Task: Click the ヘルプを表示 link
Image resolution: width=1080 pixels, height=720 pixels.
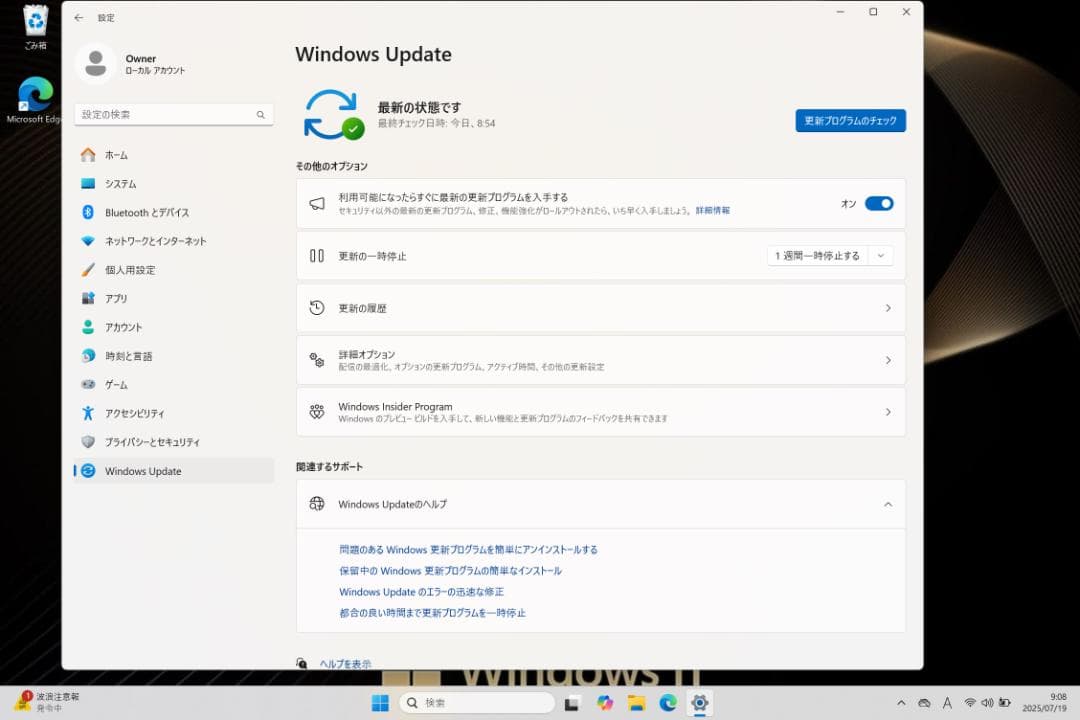Action: (345, 664)
